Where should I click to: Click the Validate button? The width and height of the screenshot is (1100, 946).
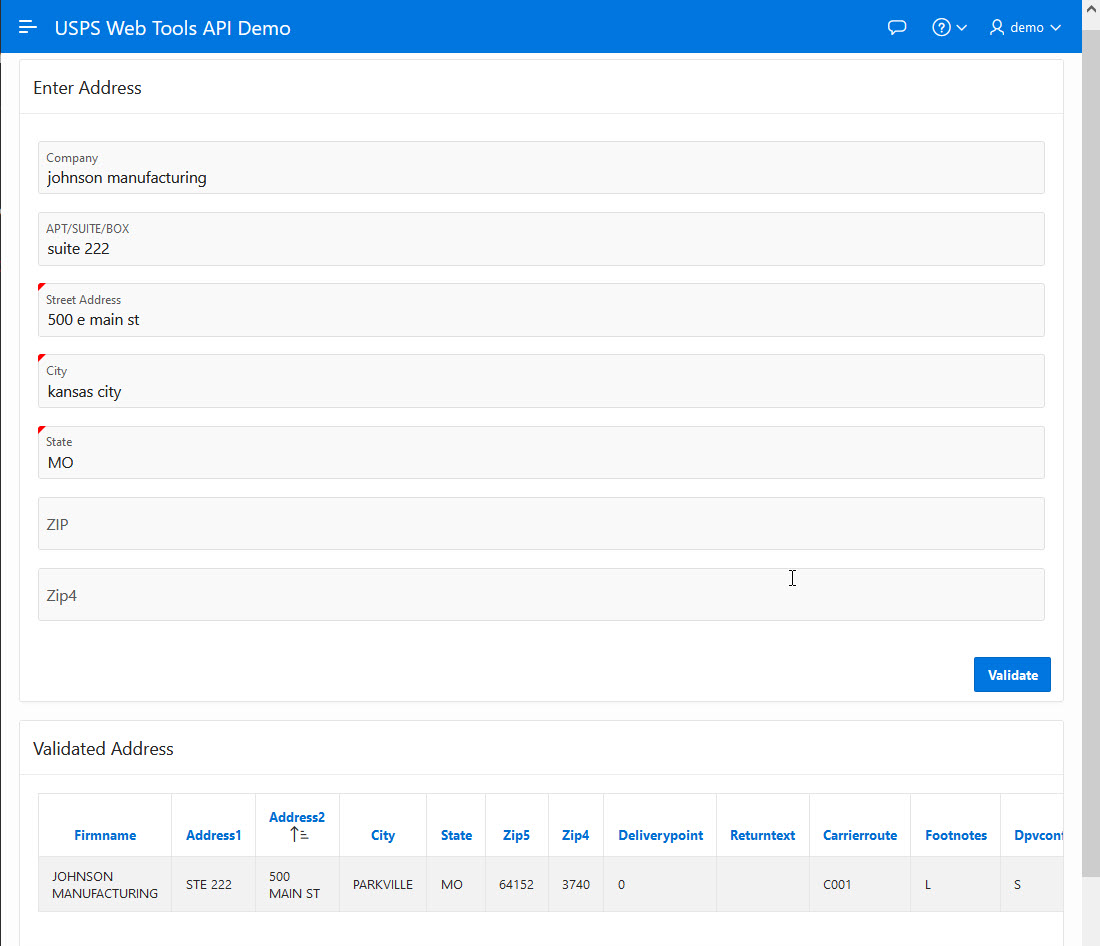[x=1012, y=674]
